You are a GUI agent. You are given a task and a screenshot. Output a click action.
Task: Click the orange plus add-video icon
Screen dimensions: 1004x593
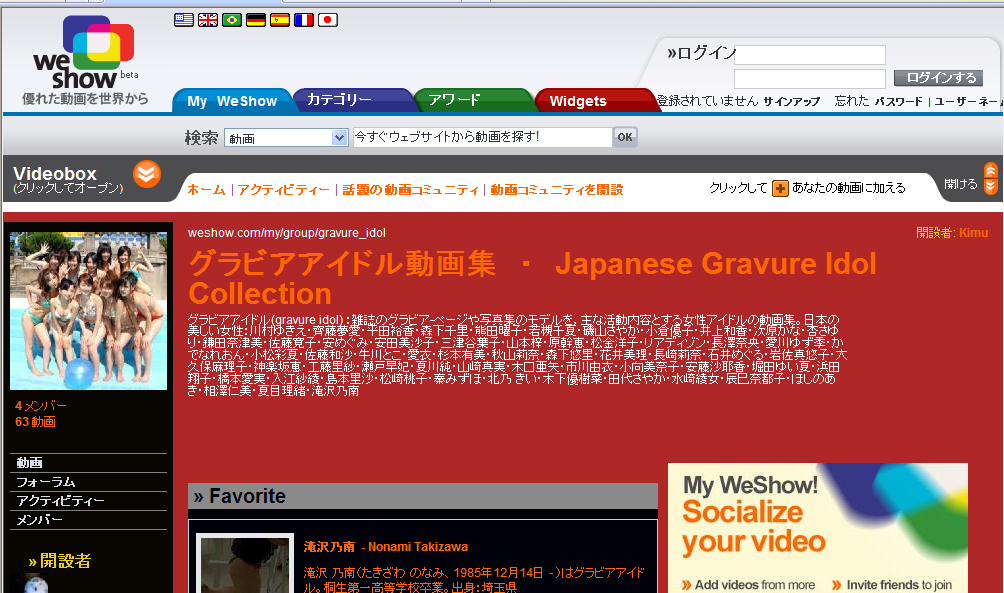pyautogui.click(x=780, y=188)
